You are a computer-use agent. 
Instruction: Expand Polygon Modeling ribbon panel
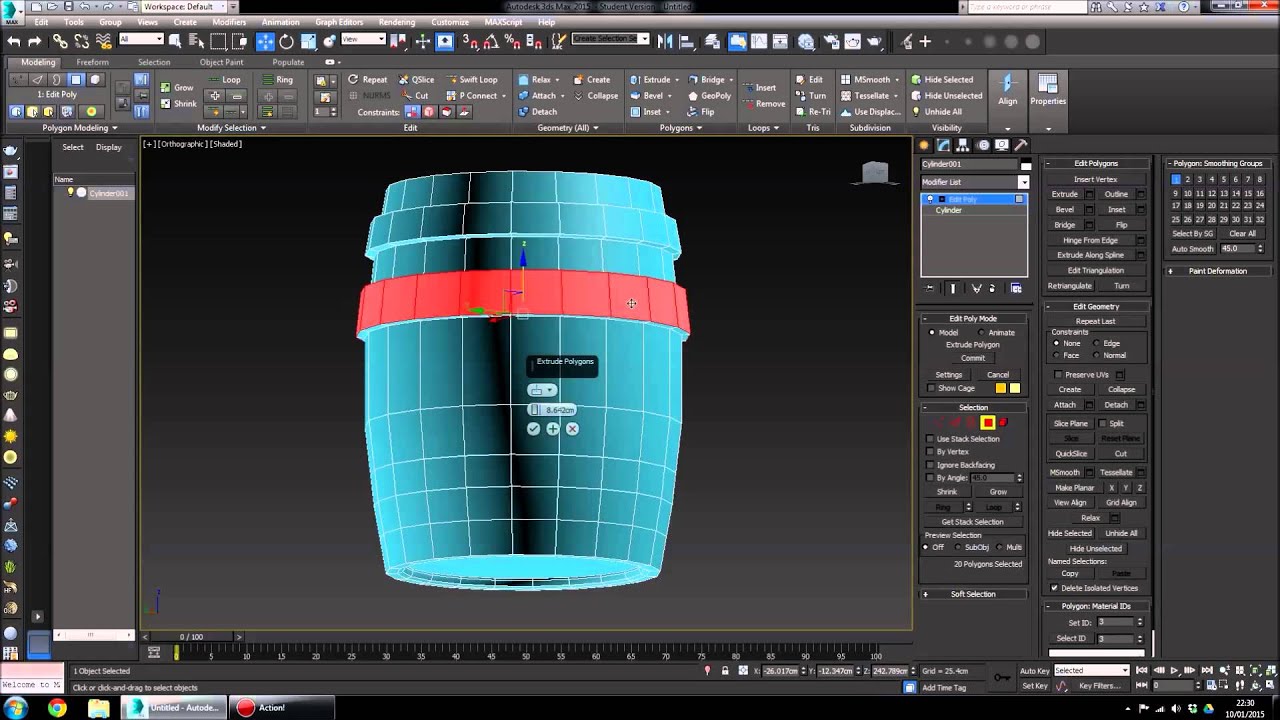80,128
